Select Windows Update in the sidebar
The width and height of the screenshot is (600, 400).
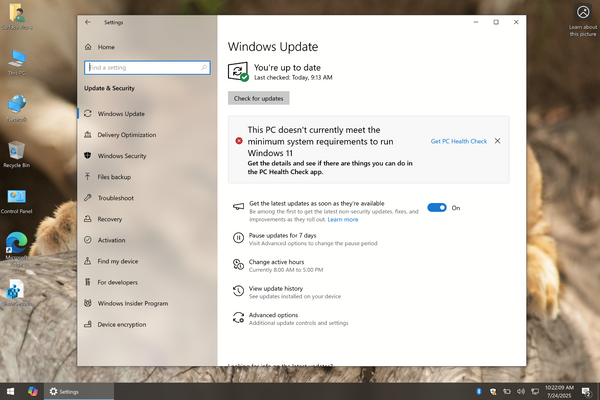click(x=147, y=114)
